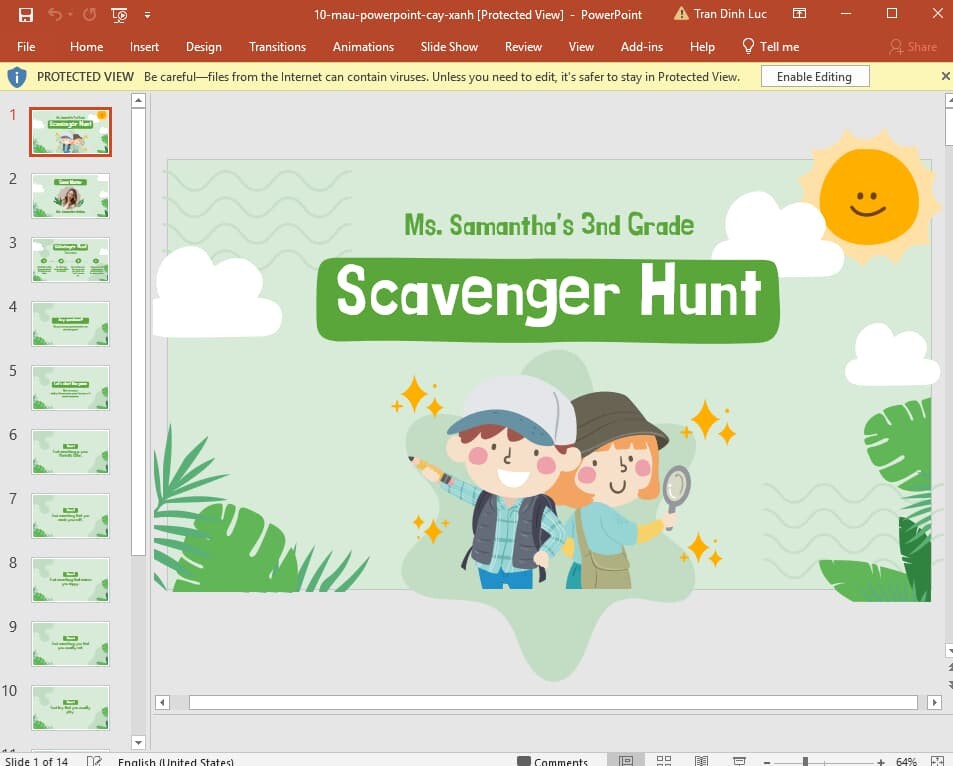Open the Tell me search box
Image resolution: width=953 pixels, height=766 pixels.
click(x=771, y=46)
